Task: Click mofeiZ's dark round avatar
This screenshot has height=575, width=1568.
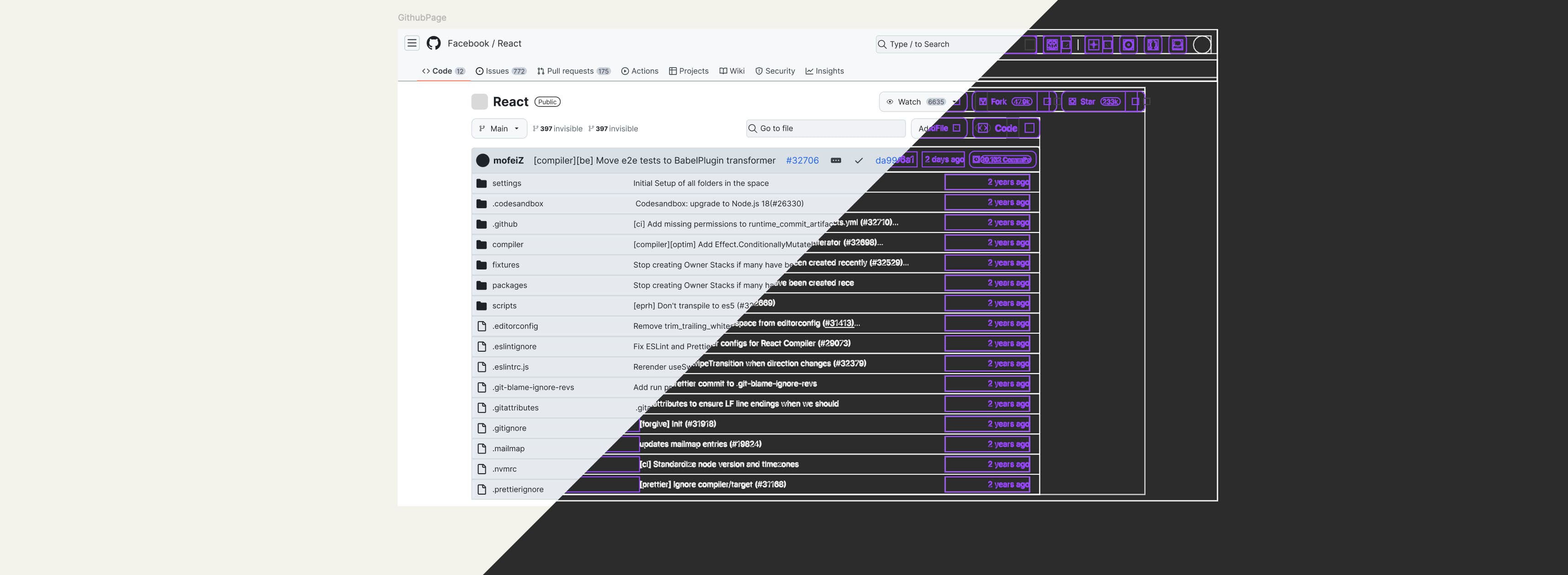Action: pyautogui.click(x=483, y=161)
